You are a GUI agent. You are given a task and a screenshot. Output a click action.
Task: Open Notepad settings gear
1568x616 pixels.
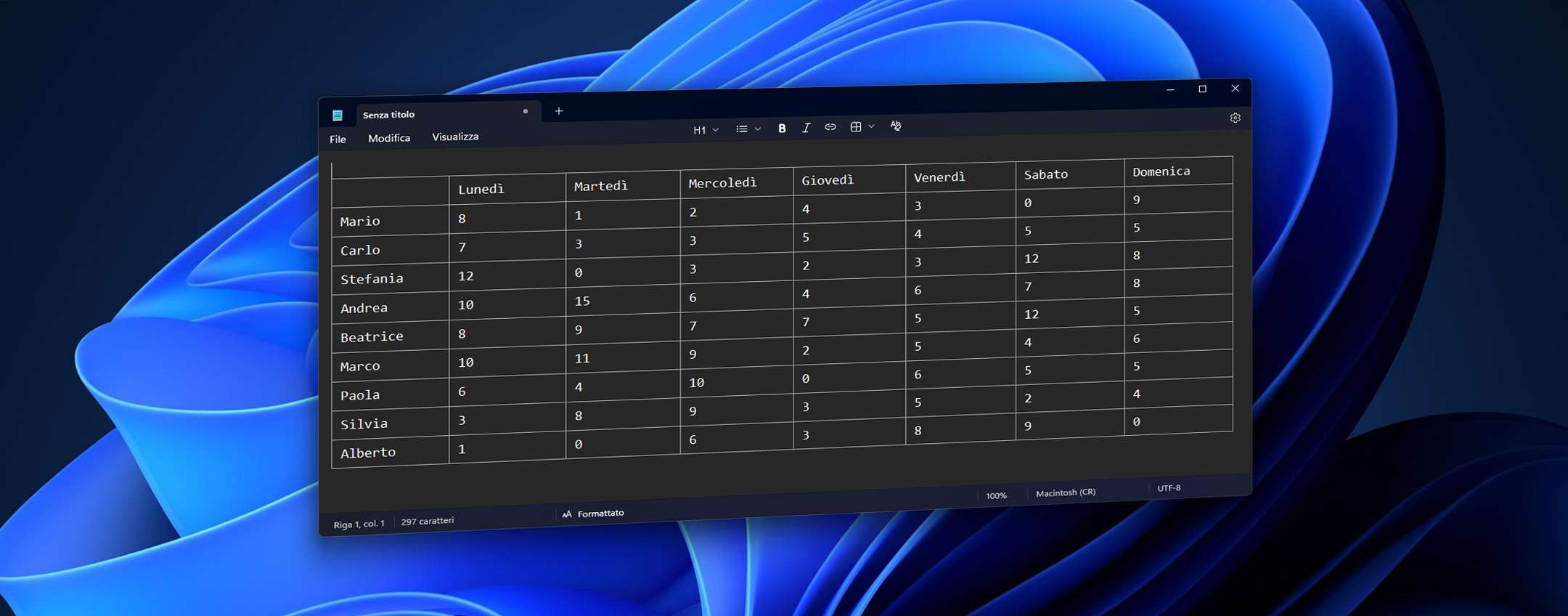click(1235, 118)
